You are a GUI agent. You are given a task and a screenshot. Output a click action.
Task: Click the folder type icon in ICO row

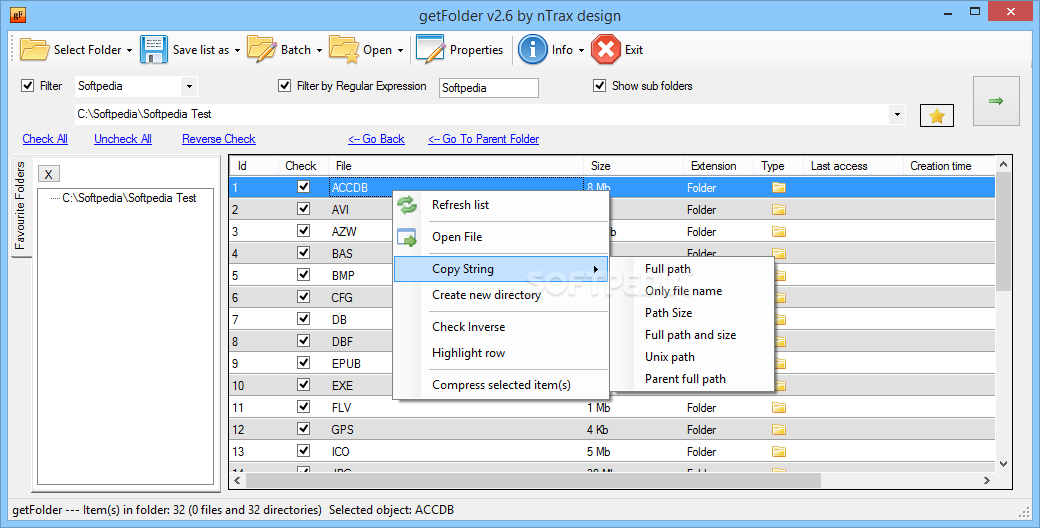pyautogui.click(x=779, y=452)
